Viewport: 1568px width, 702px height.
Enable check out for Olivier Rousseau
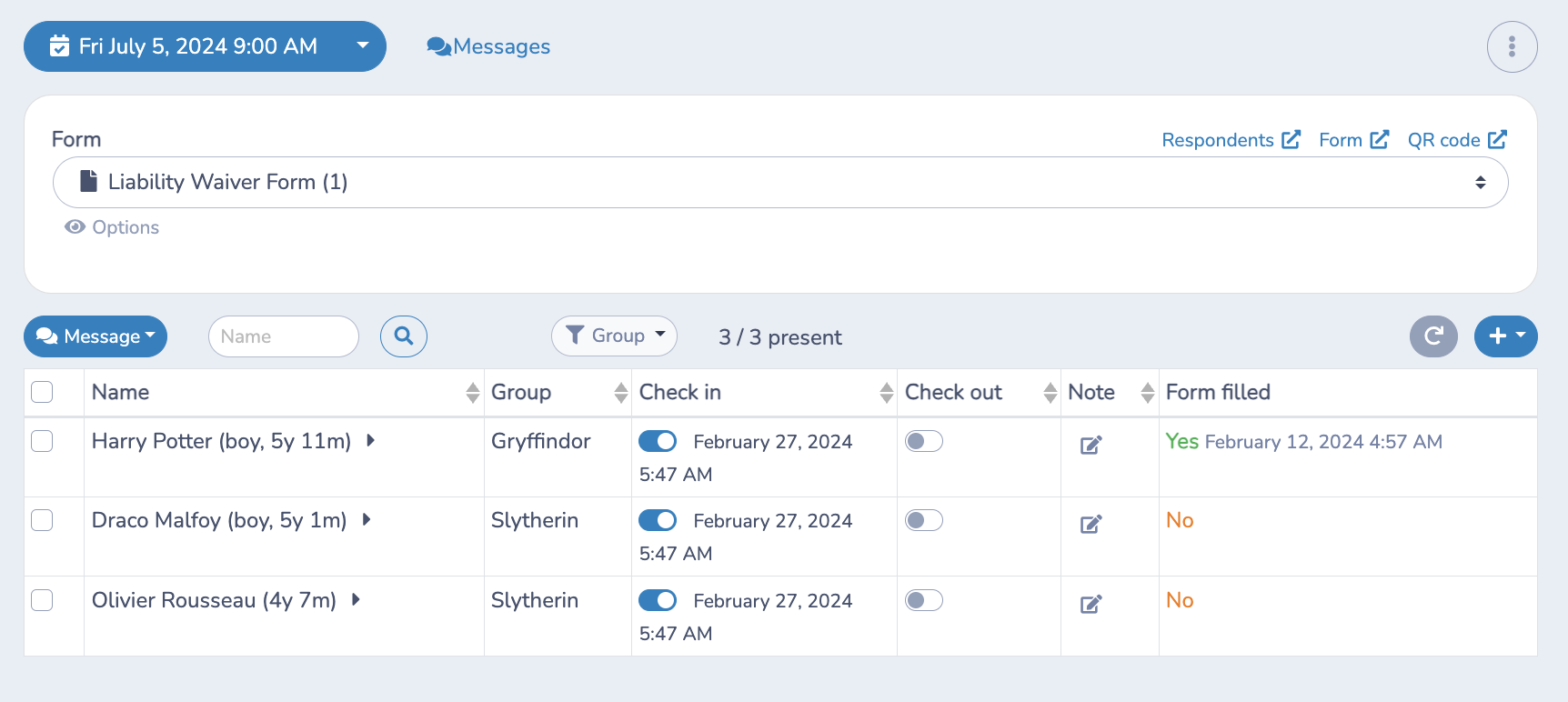[x=924, y=600]
